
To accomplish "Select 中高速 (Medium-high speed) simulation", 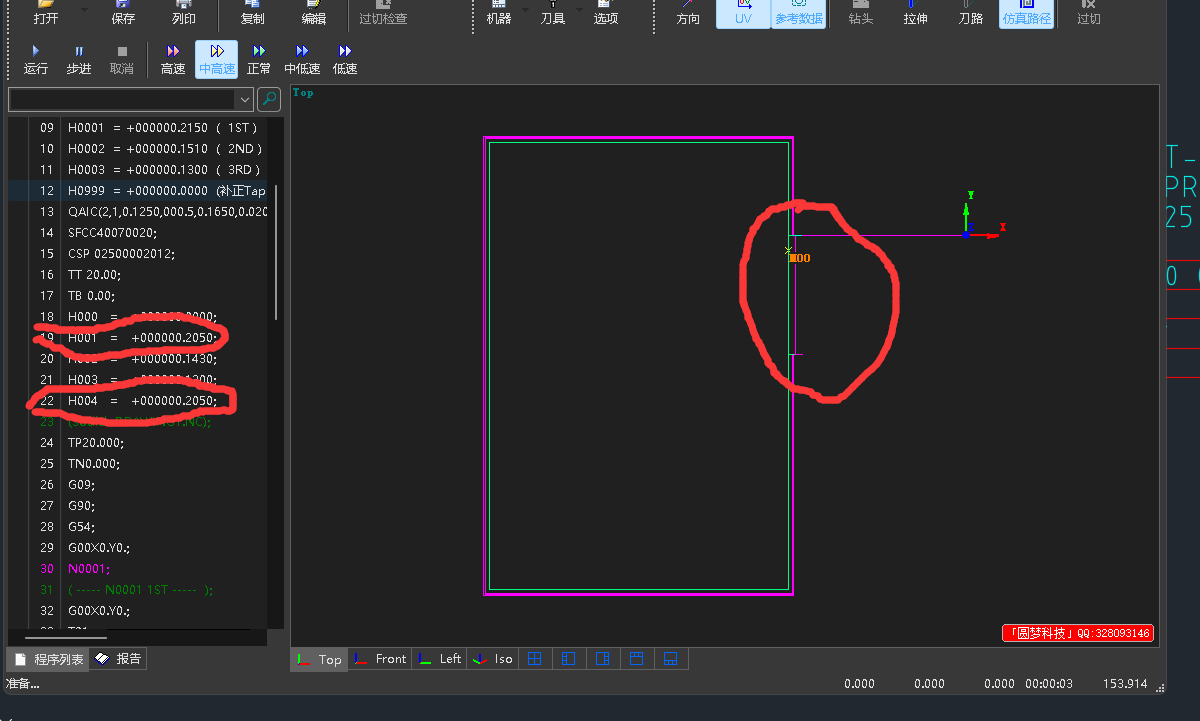I will [x=217, y=60].
